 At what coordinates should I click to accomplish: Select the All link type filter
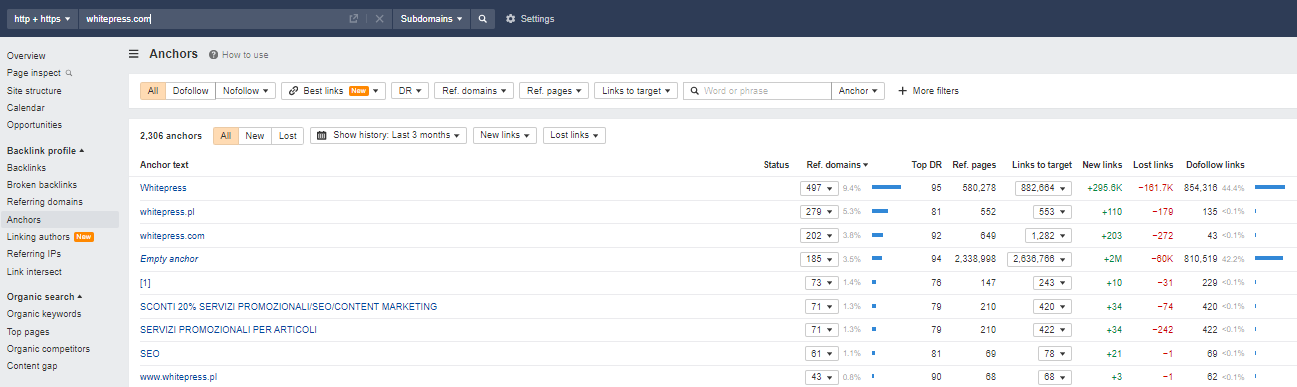[153, 91]
